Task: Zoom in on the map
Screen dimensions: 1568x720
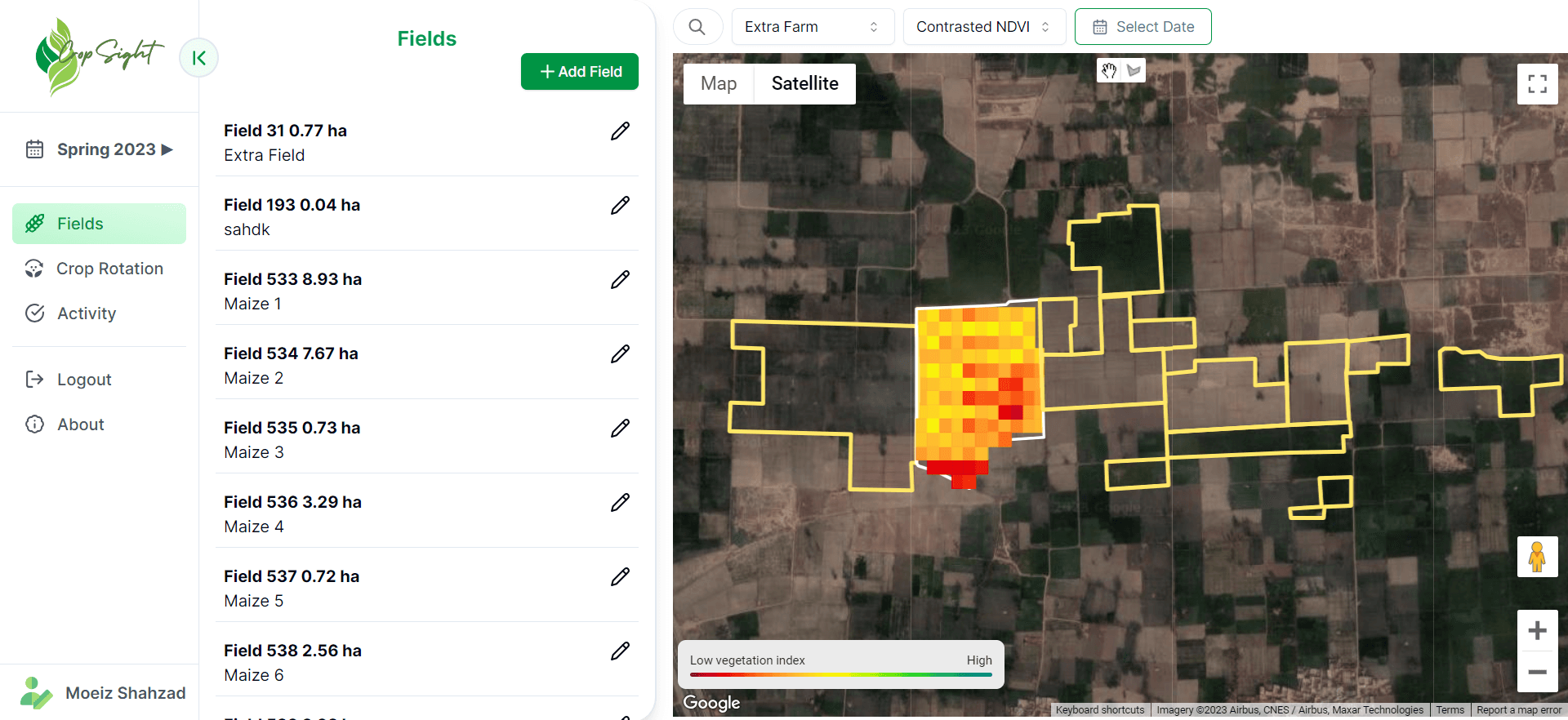Action: (x=1537, y=631)
